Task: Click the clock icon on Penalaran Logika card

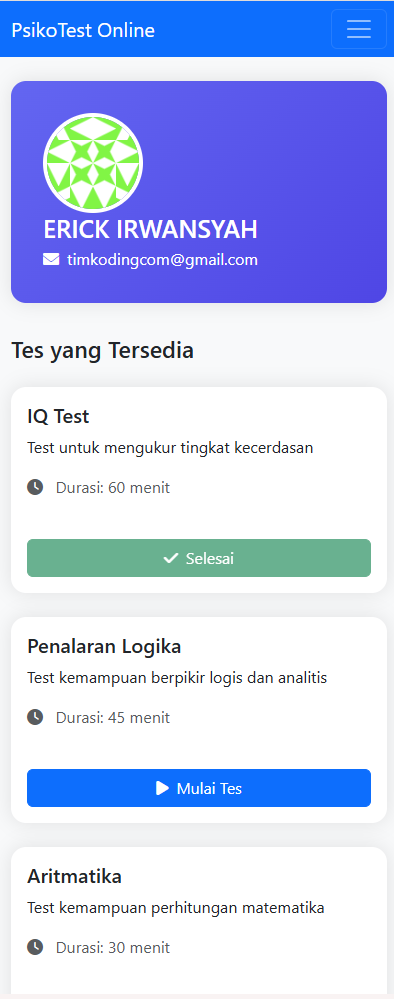Action: pyautogui.click(x=35, y=717)
